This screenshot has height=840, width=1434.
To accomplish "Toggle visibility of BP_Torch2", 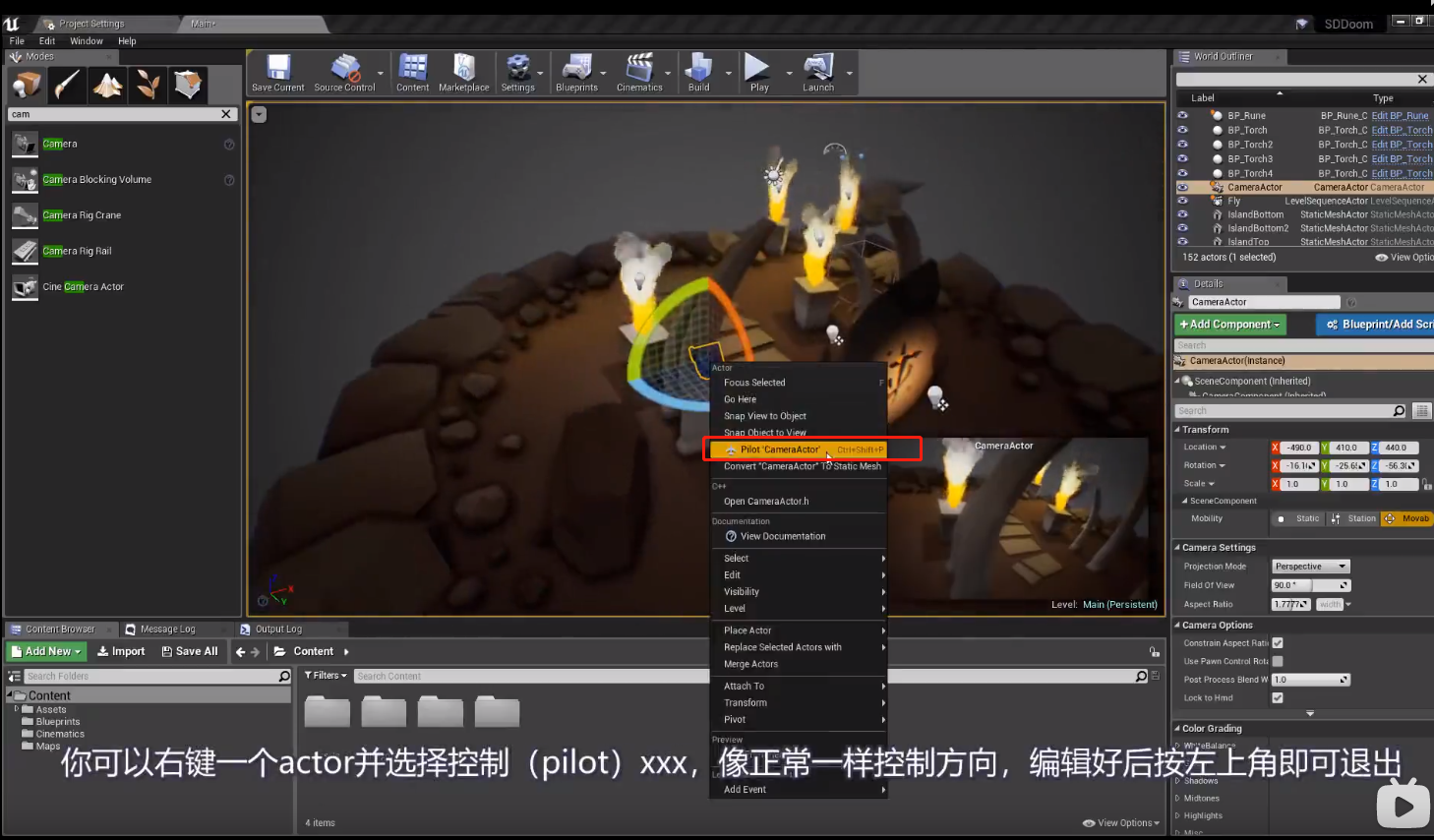I will click(1182, 144).
